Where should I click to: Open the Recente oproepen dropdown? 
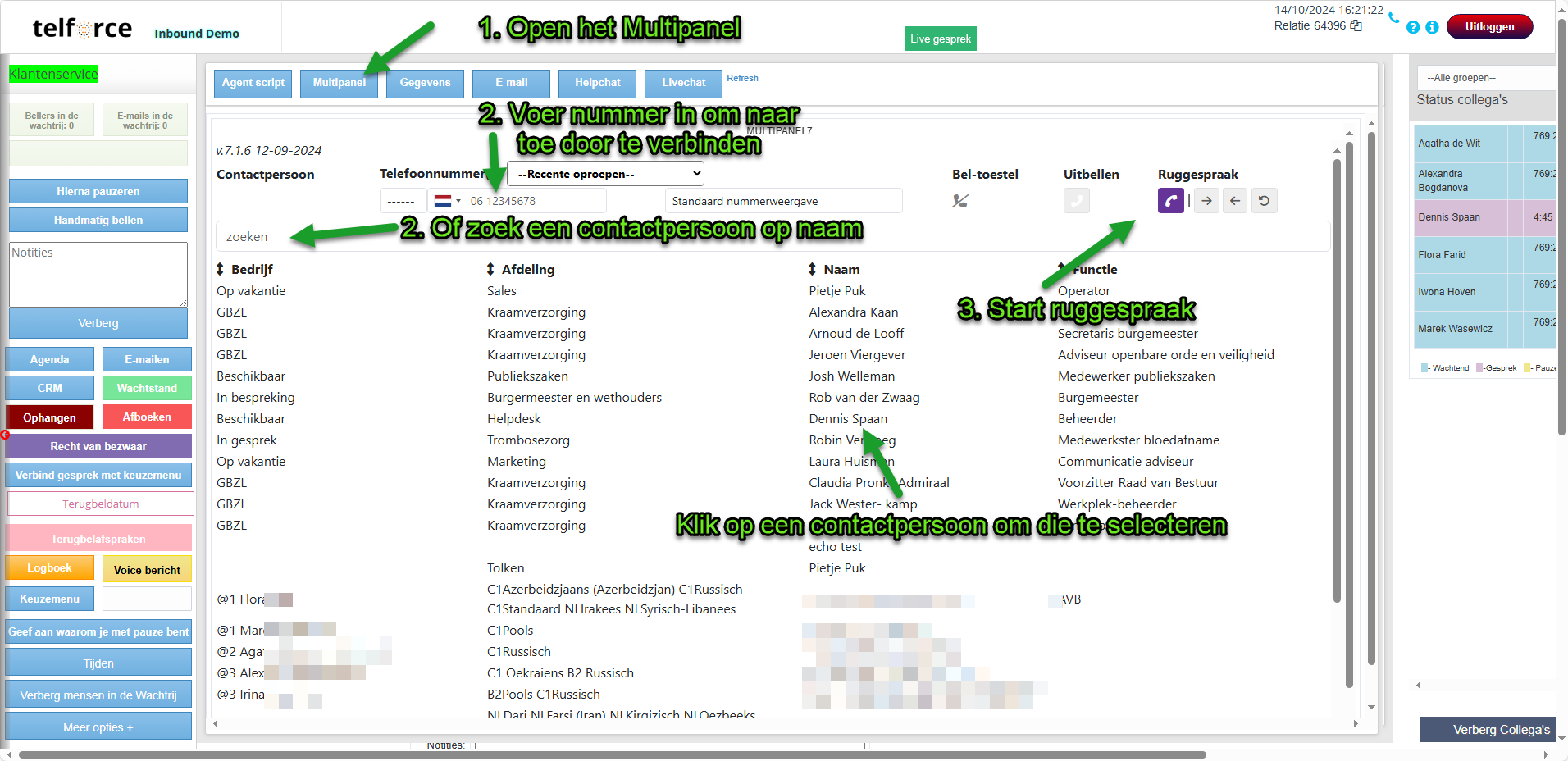pyautogui.click(x=605, y=174)
